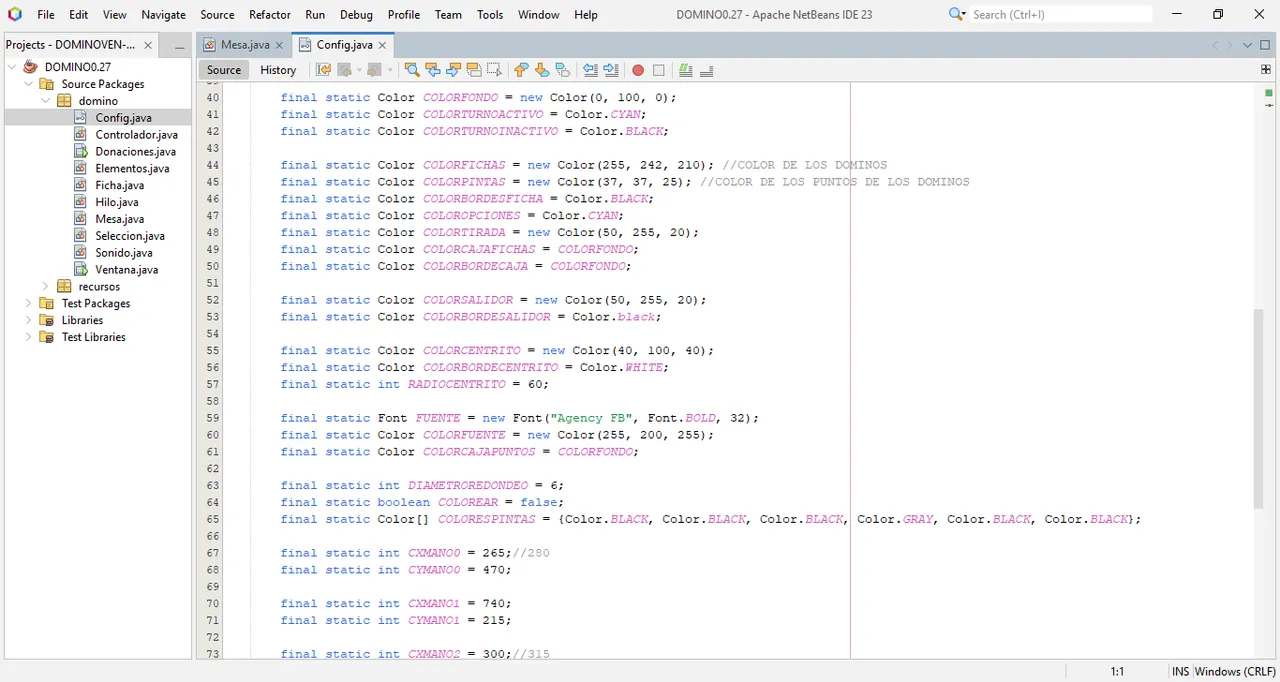Close the Projects panel tab

(x=148, y=45)
